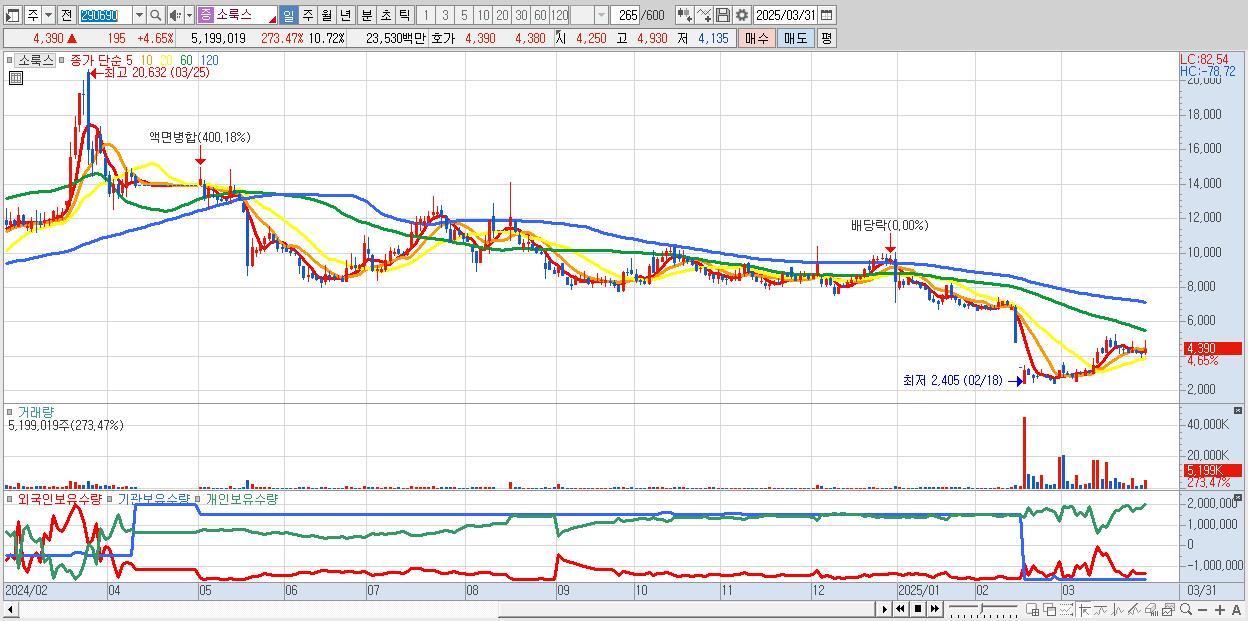Click the chart copy window icon
The width and height of the screenshot is (1248, 621).
1168,610
